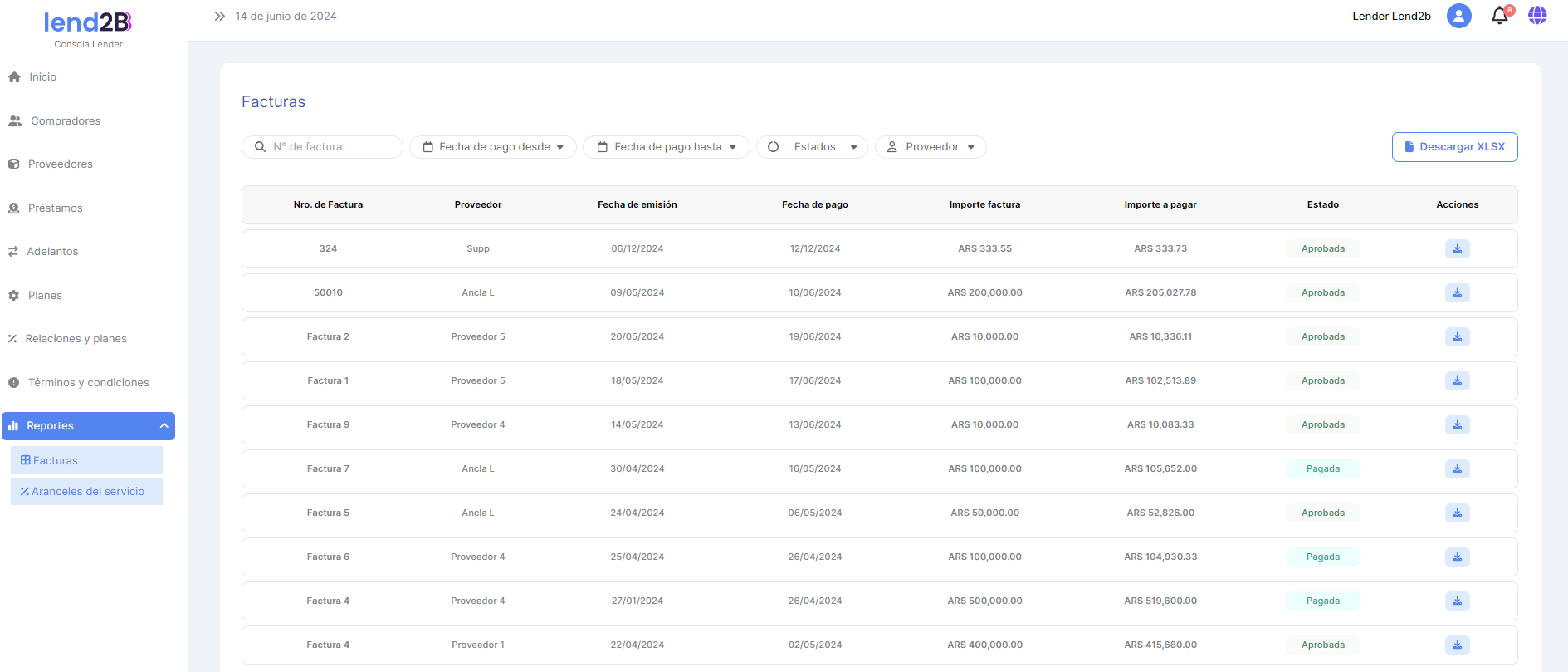Click the Descargar XLSX button

[1454, 147]
